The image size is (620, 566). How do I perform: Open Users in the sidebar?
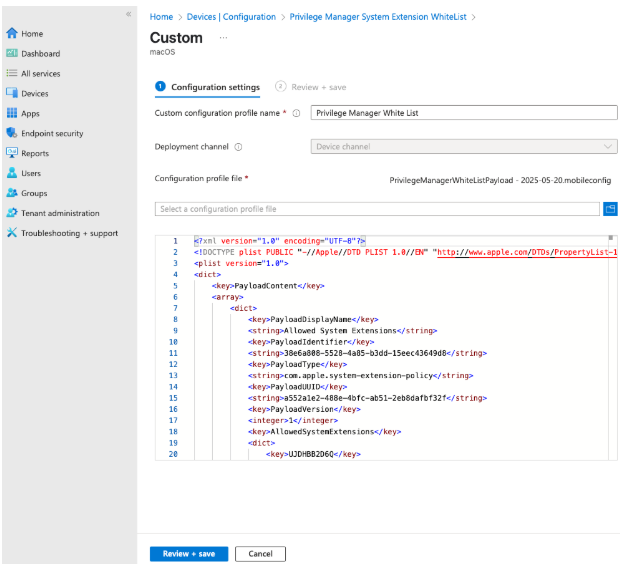pos(31,173)
